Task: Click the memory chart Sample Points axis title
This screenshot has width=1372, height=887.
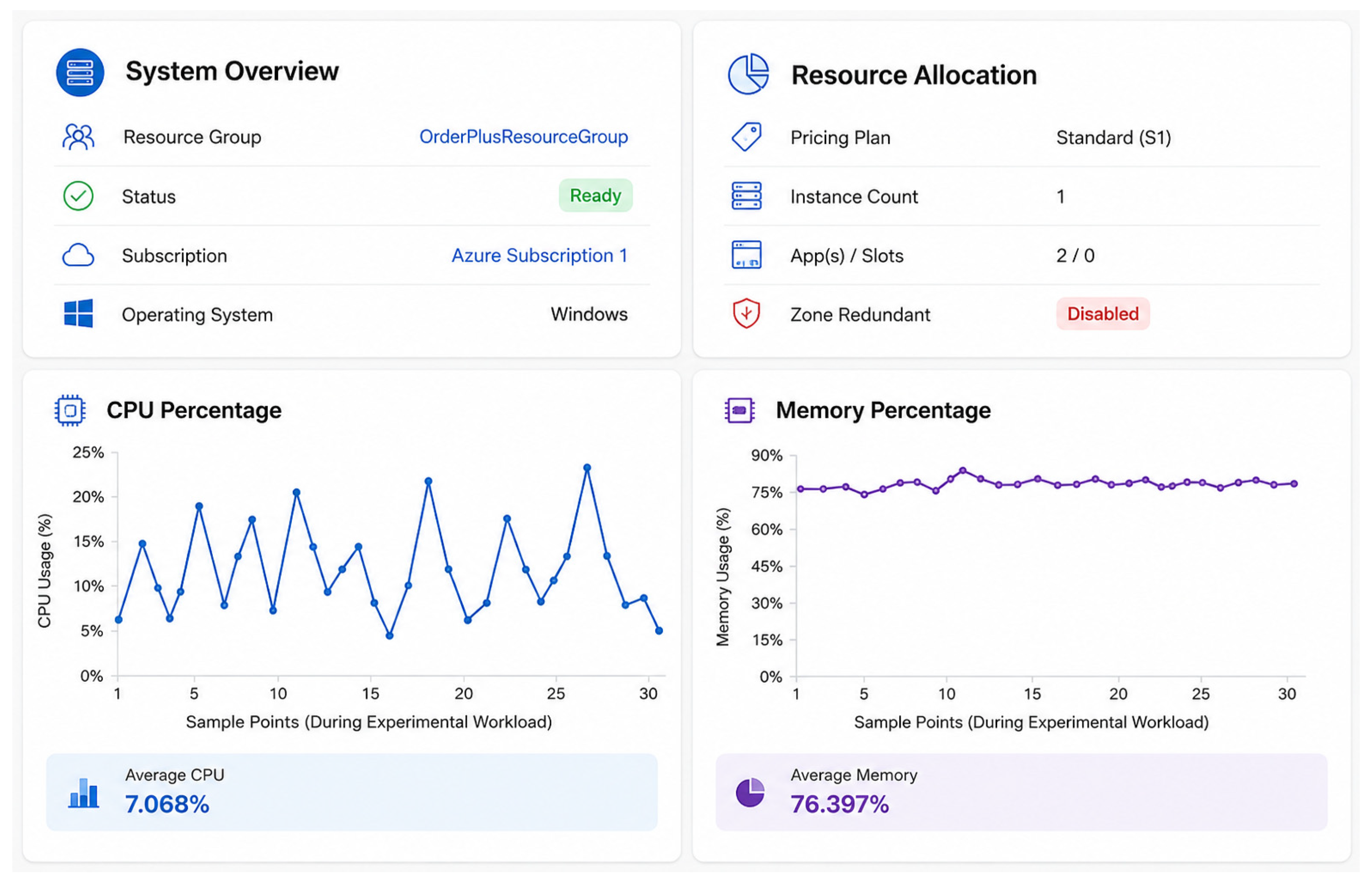Action: pos(1031,723)
